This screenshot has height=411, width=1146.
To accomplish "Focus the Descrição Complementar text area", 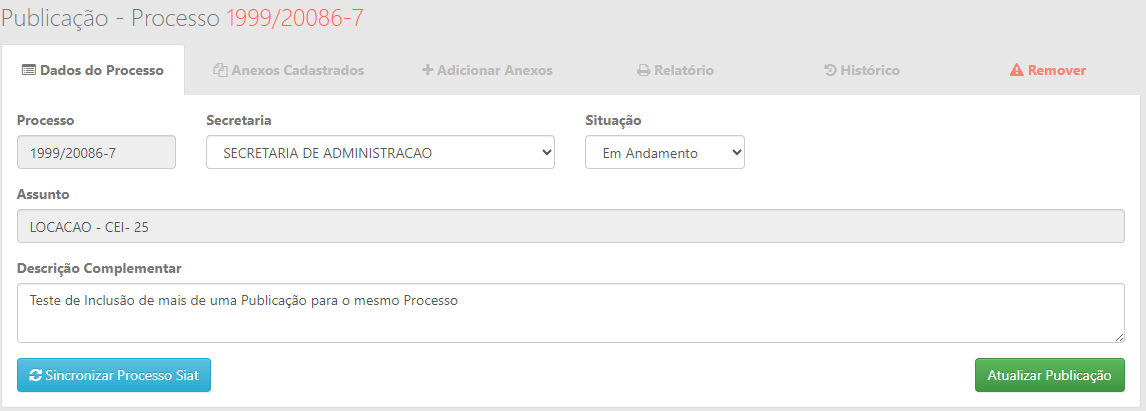I will (571, 313).
